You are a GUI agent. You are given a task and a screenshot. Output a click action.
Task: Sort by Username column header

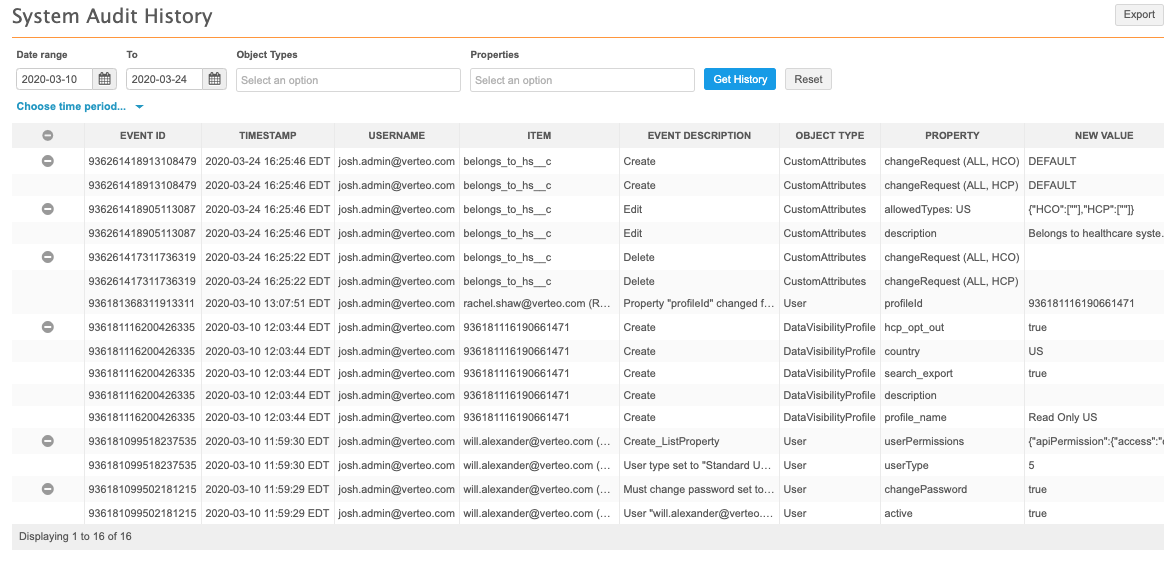coord(396,136)
